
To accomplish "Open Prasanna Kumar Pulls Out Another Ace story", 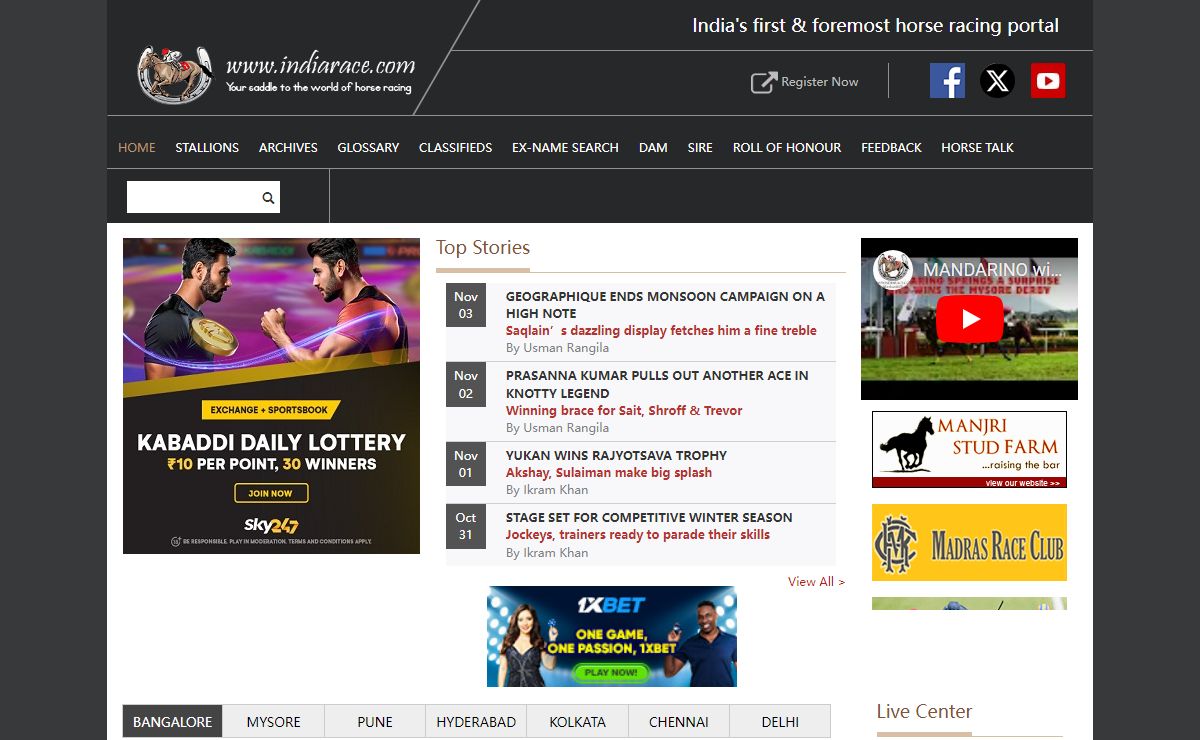I will pos(657,384).
